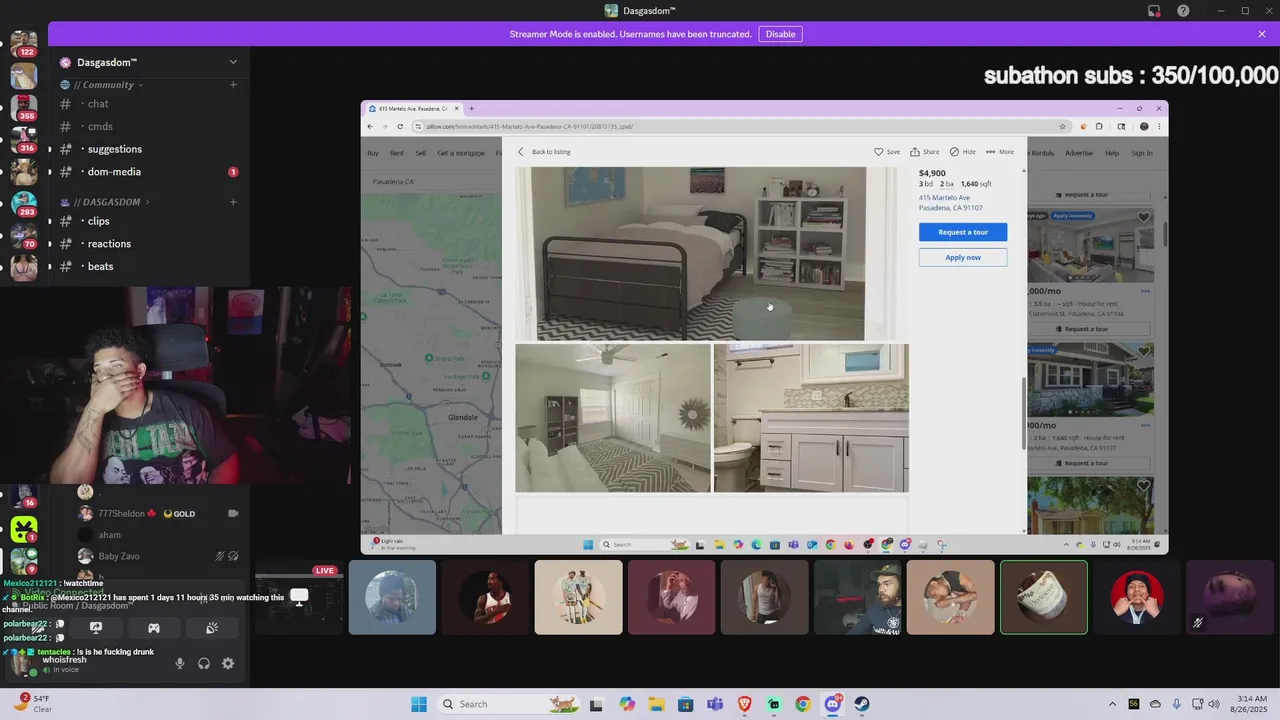Click the streamed browser address bar
1280x720 pixels.
pyautogui.click(x=740, y=126)
